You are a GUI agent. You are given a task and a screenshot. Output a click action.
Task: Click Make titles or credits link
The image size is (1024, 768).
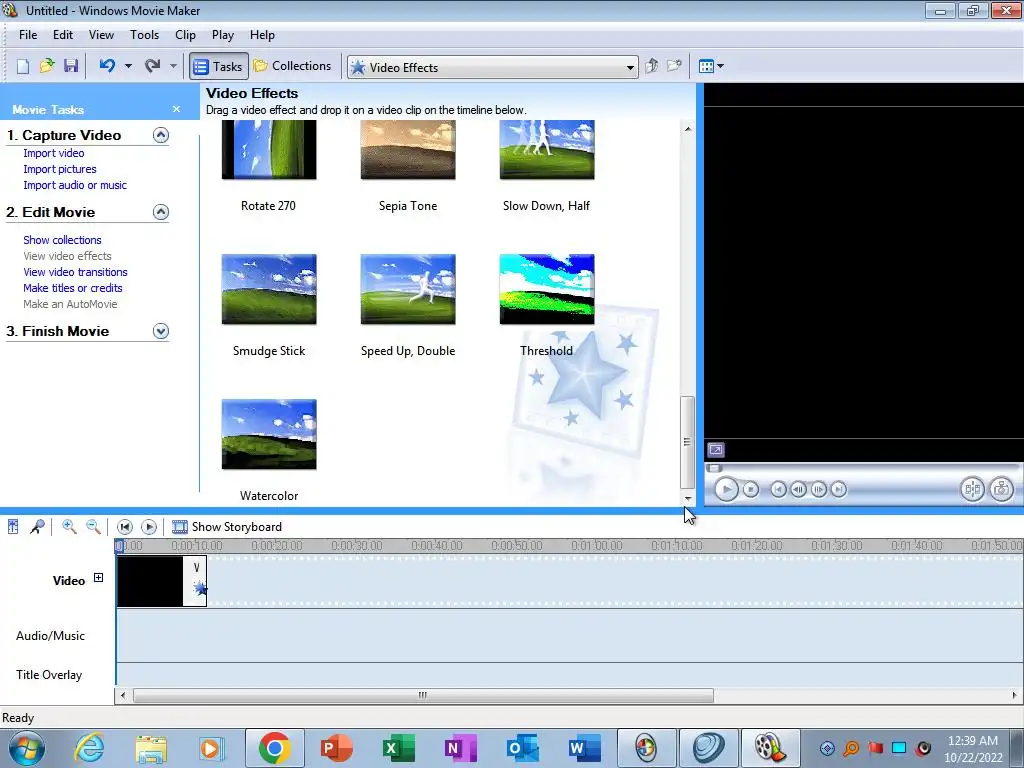click(x=72, y=288)
